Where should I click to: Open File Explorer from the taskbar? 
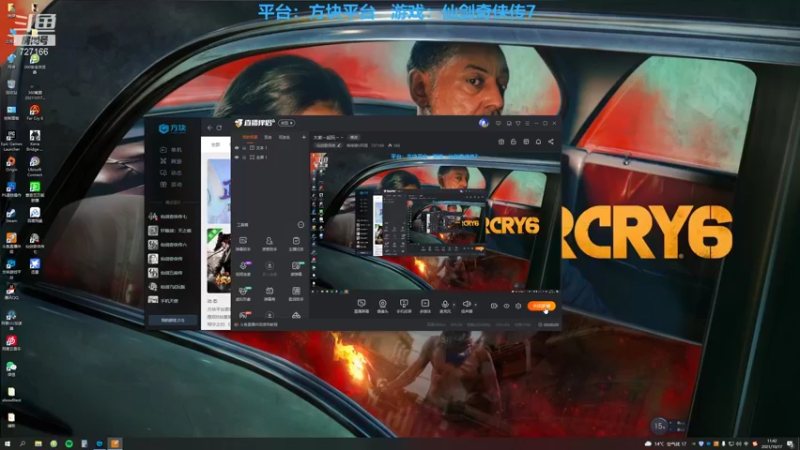coord(38,444)
